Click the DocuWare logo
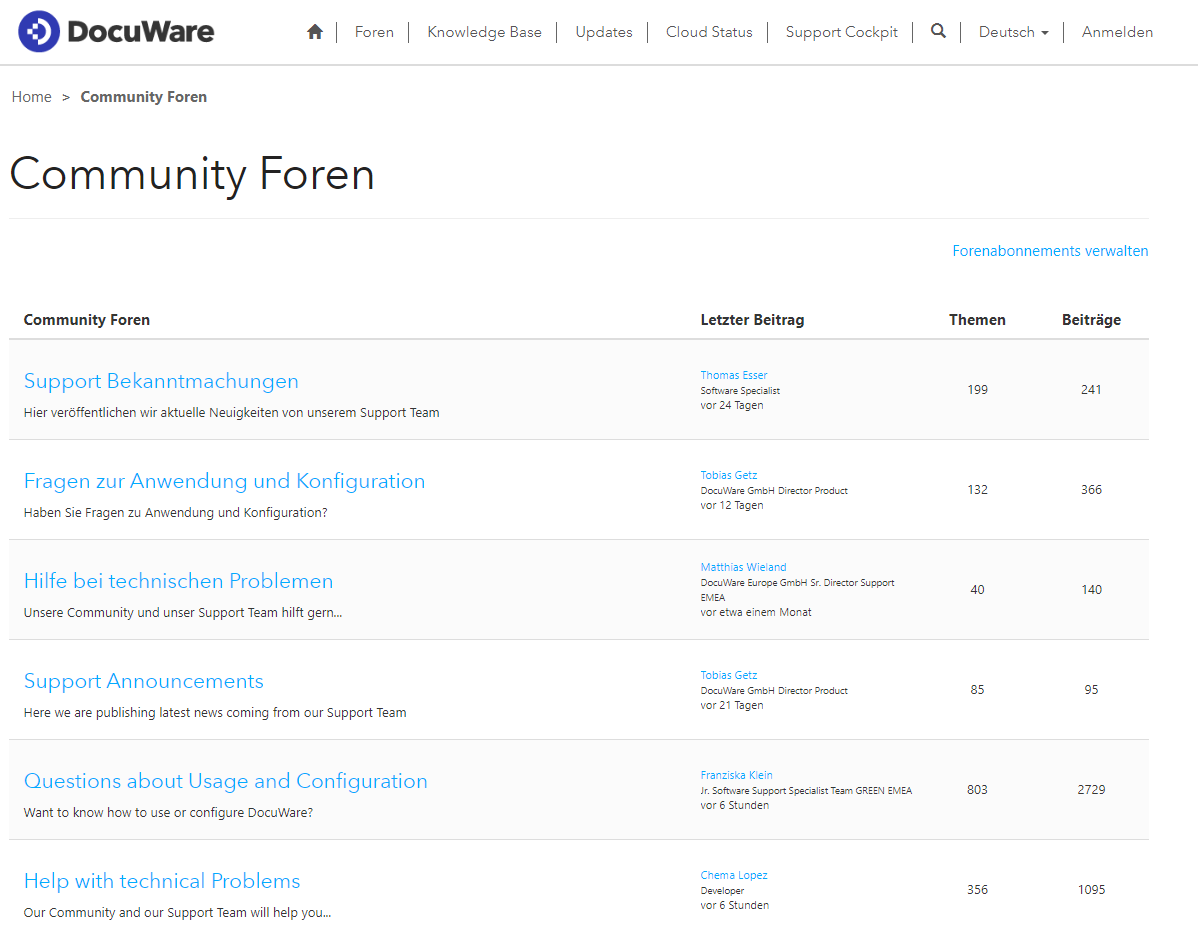Viewport: 1198px width, 933px height. [x=116, y=32]
